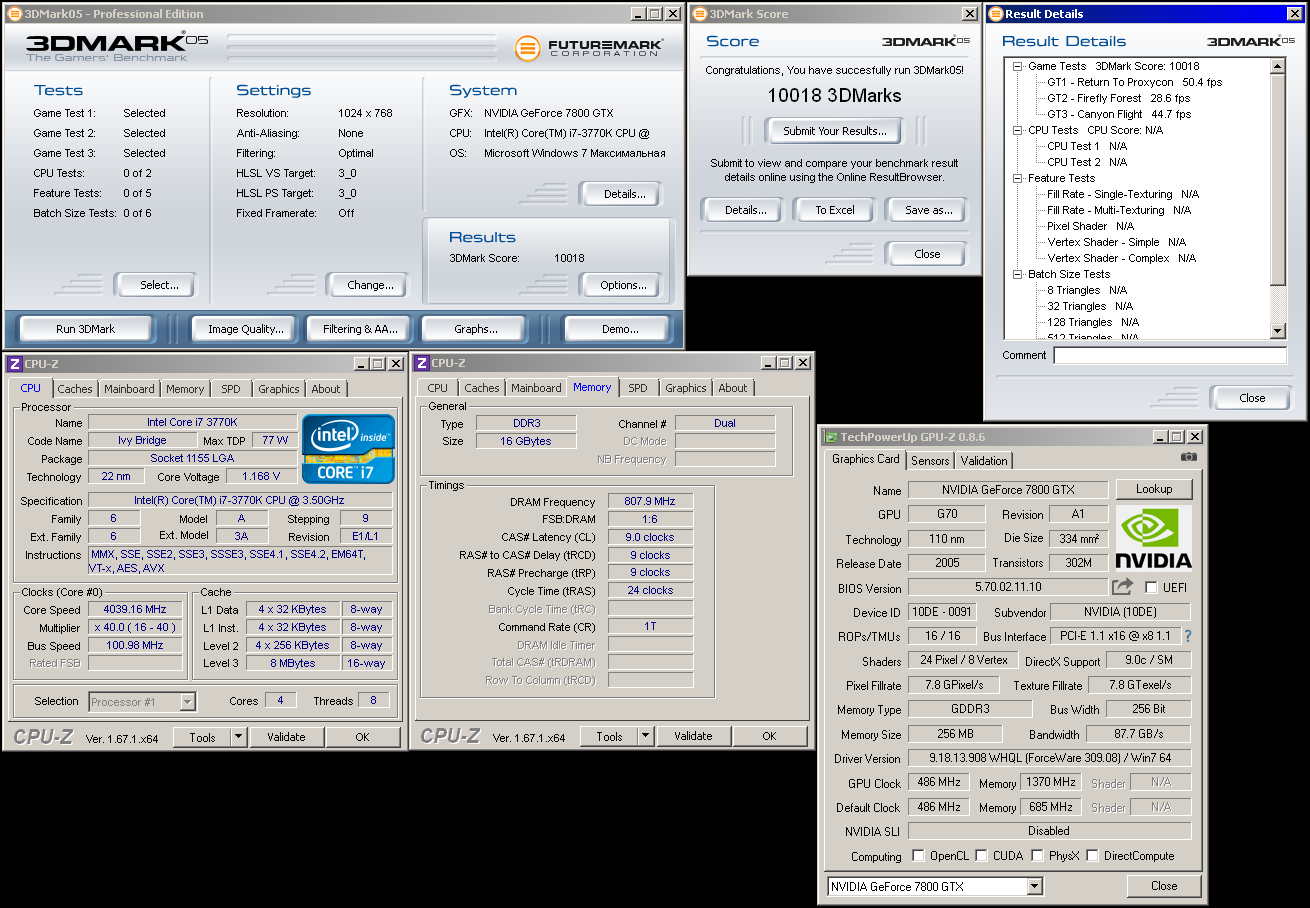The width and height of the screenshot is (1310, 908).
Task: Collapse the Game Tests tree node
Action: tap(1018, 67)
